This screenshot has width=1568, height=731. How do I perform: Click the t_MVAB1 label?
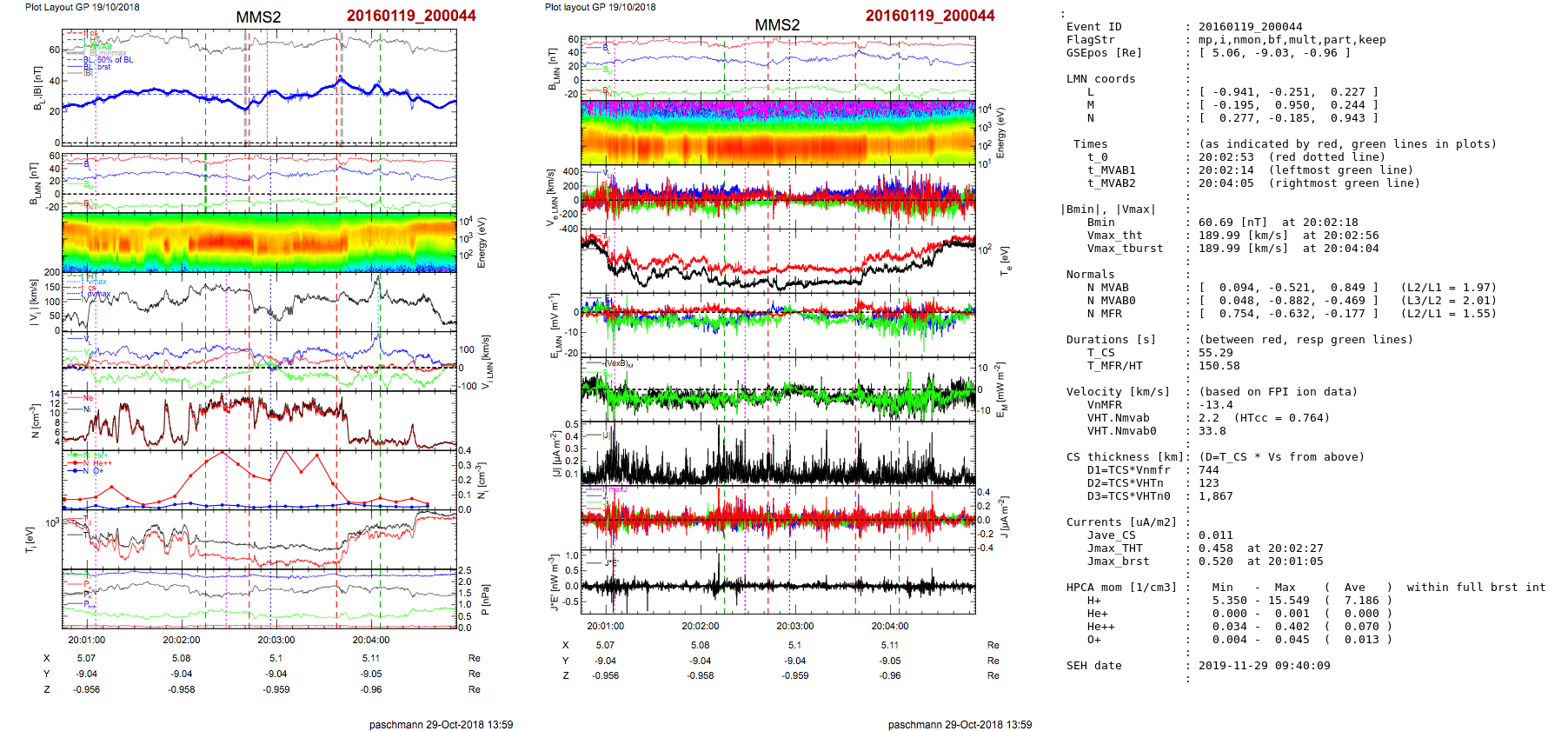click(x=1111, y=170)
